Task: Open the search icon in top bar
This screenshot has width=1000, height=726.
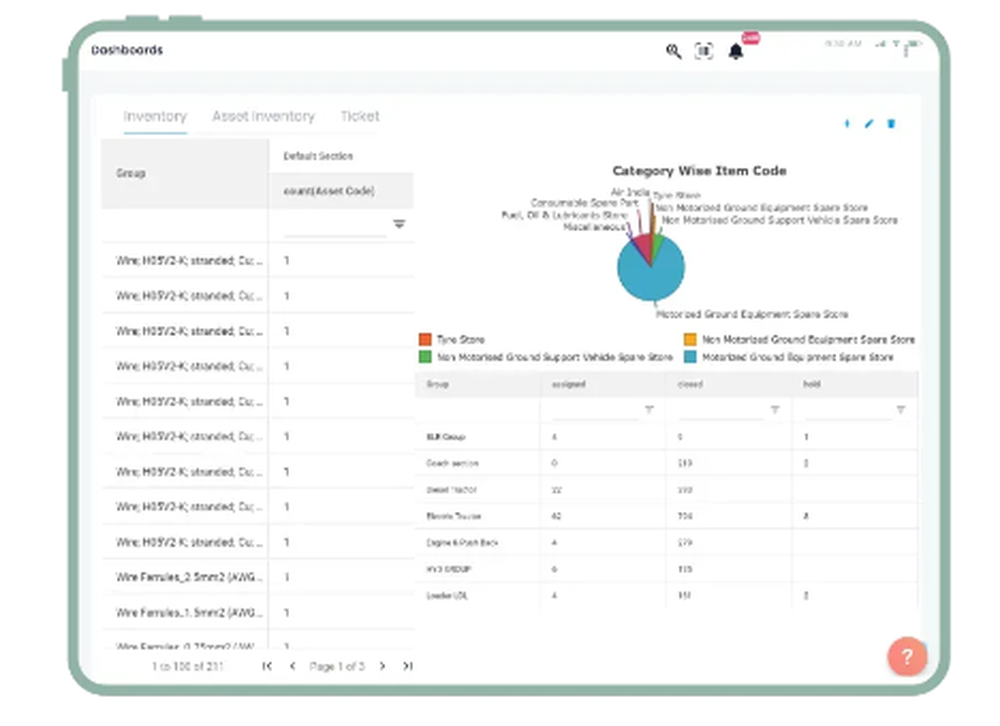Action: tap(673, 51)
